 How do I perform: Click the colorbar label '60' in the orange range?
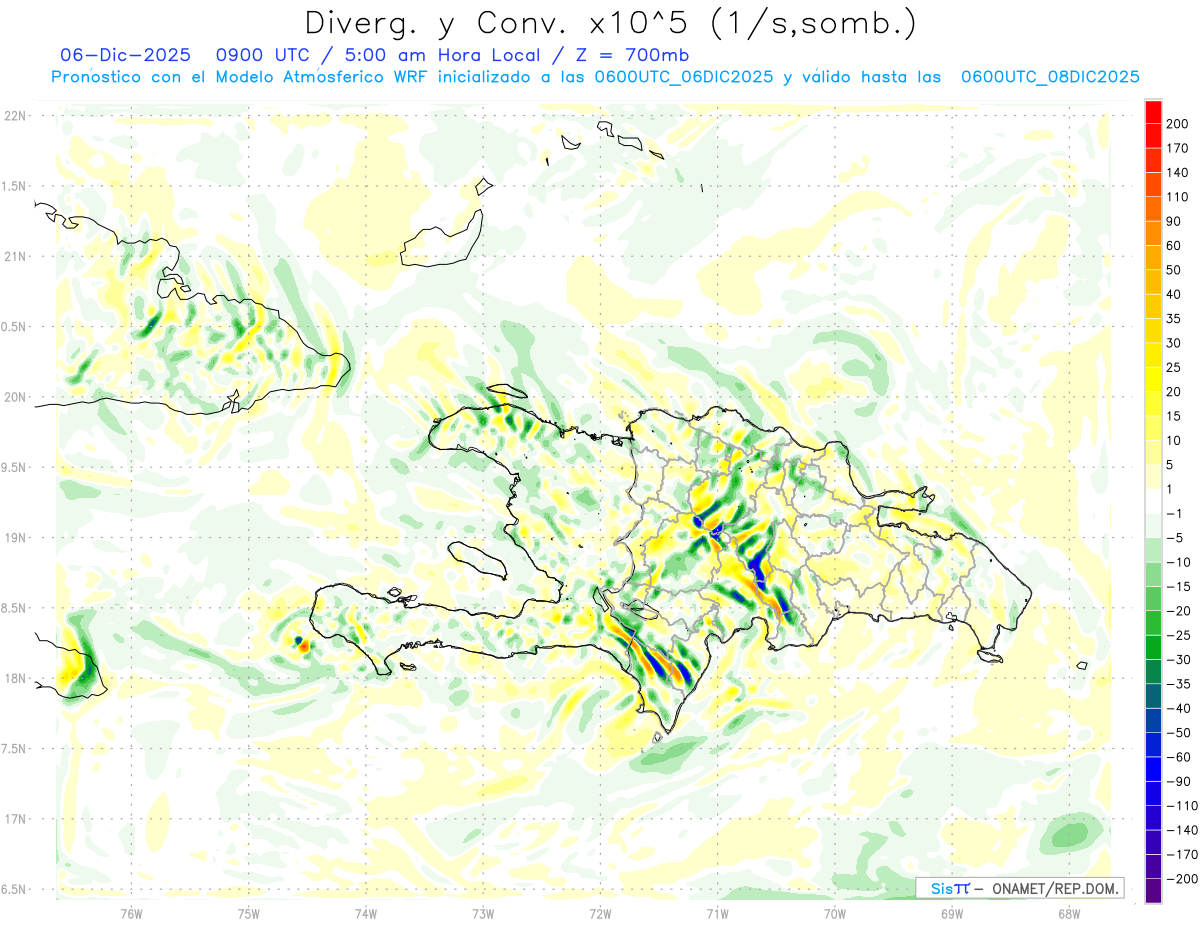pos(1174,245)
